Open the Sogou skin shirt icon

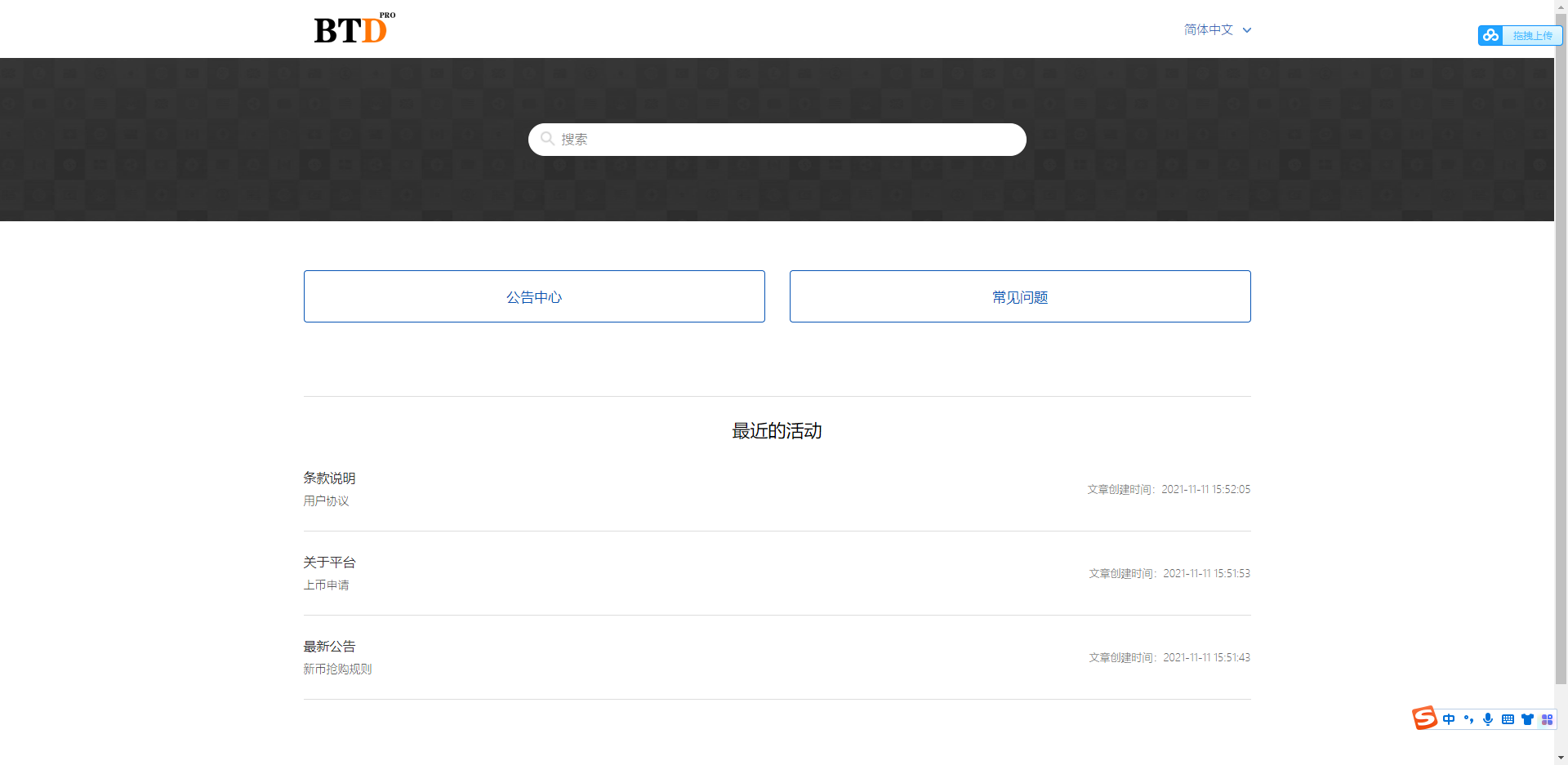pyautogui.click(x=1527, y=719)
